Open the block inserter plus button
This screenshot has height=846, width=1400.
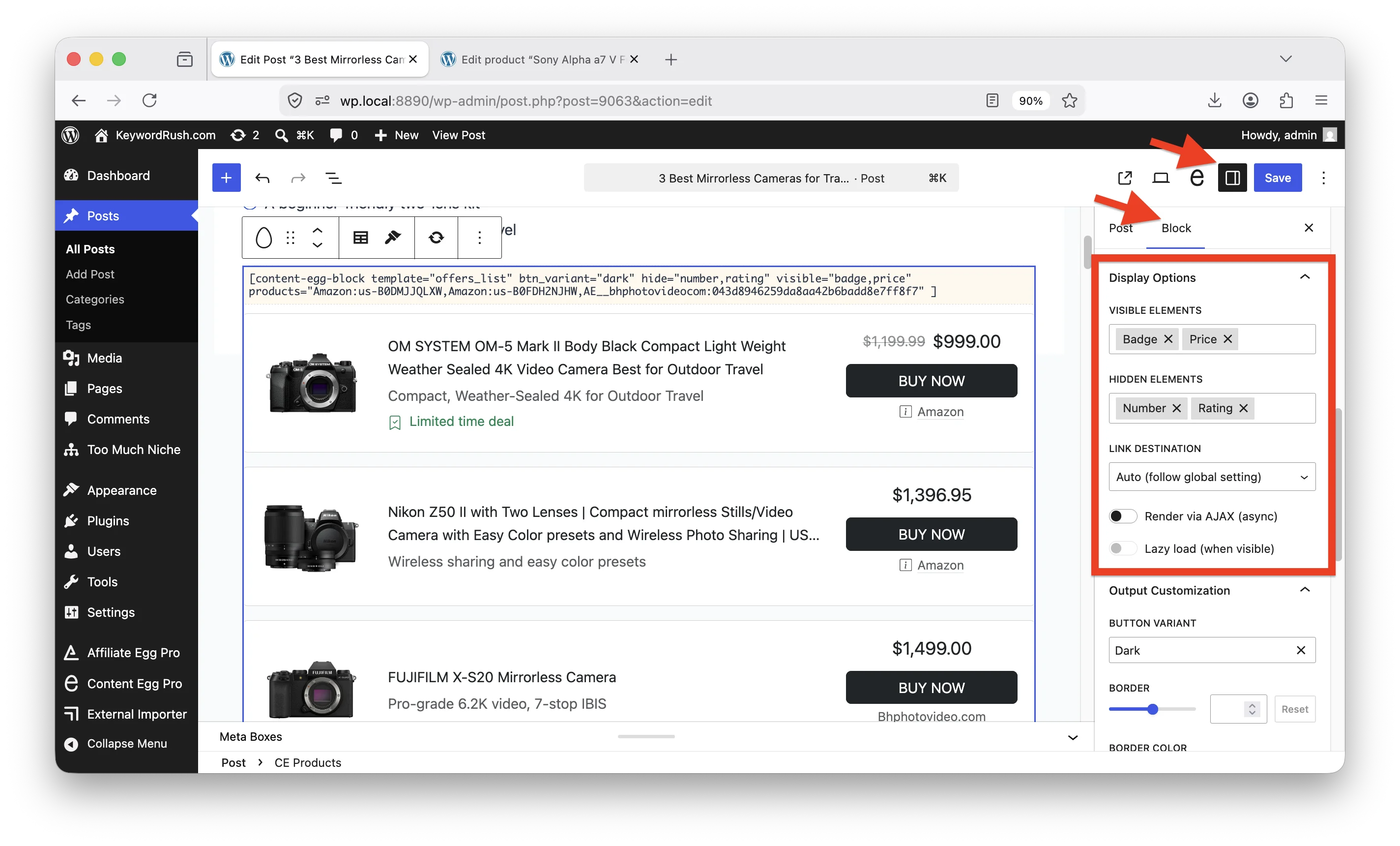click(x=226, y=178)
